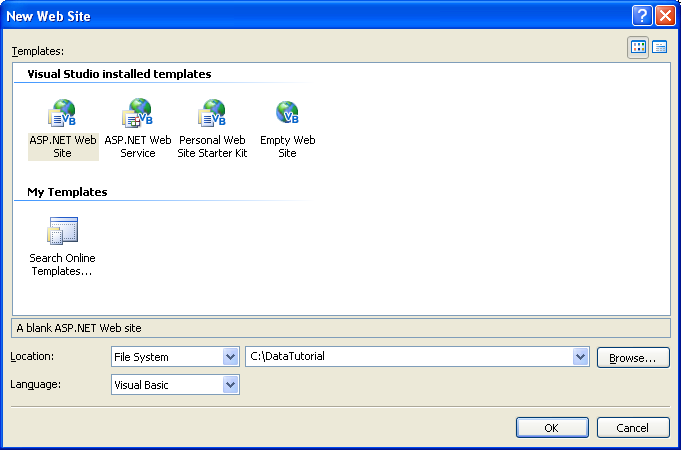
Task: Click the title bar Help question mark button
Action: (642, 15)
